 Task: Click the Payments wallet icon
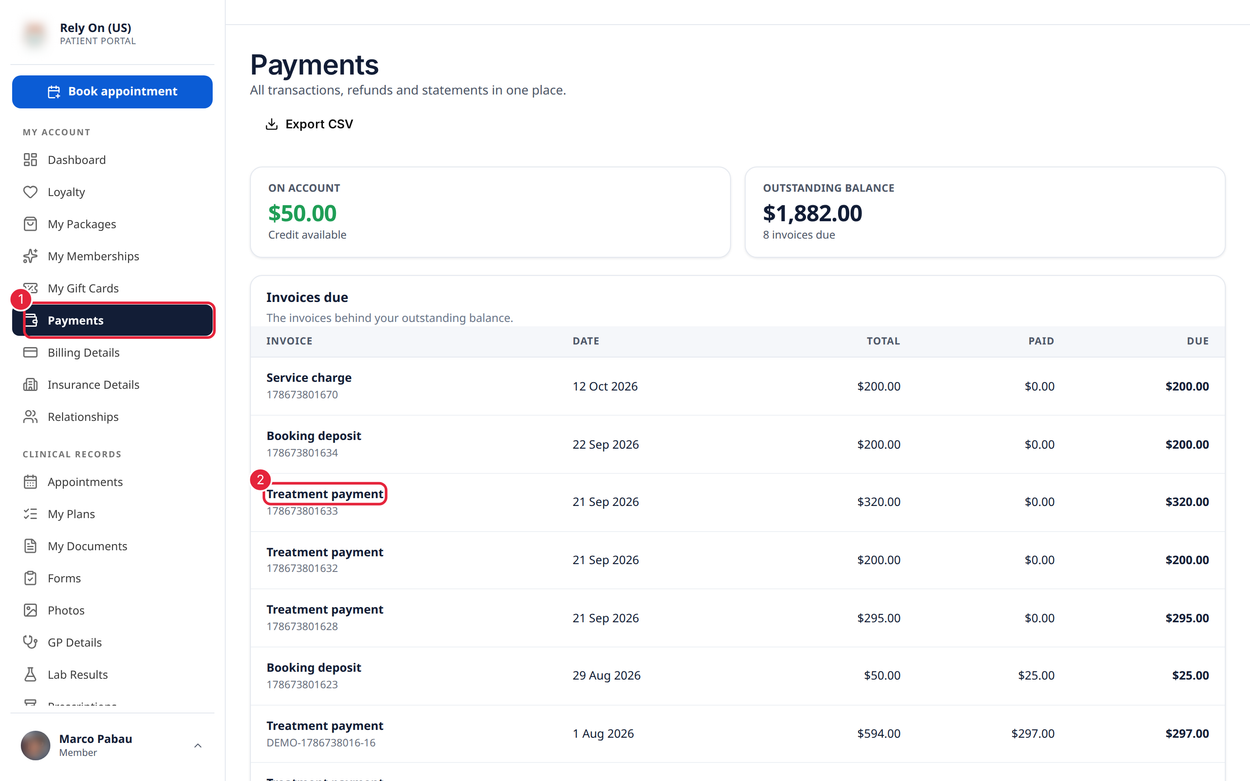point(30,320)
